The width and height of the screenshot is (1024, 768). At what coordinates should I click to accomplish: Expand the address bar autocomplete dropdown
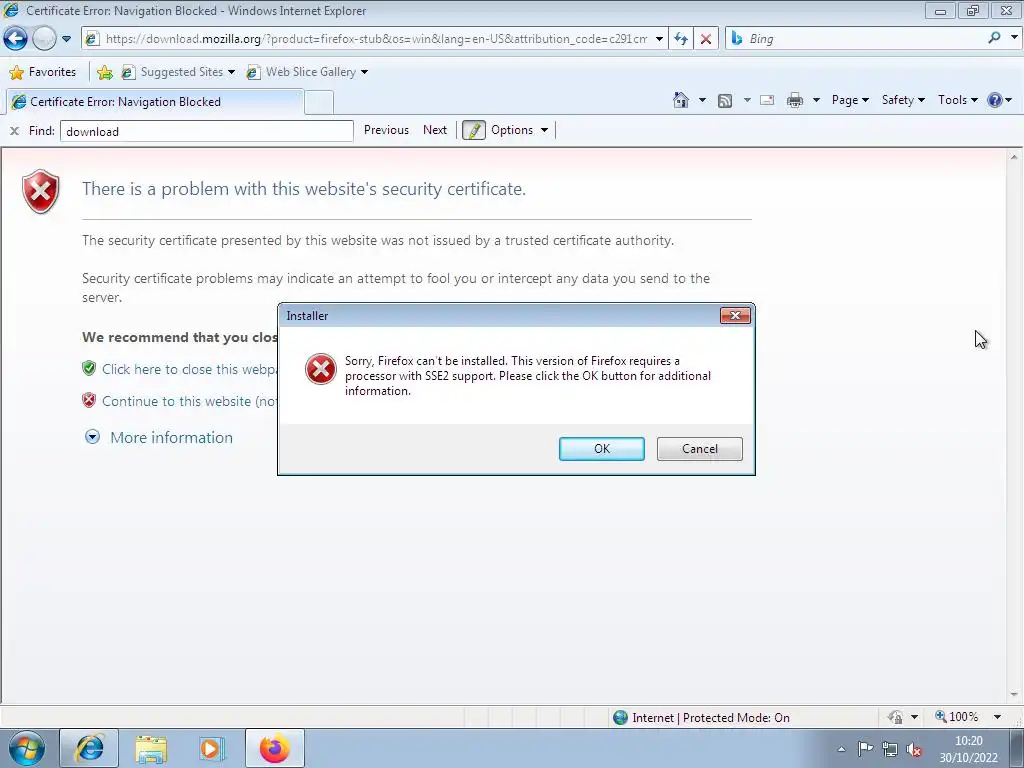659,39
